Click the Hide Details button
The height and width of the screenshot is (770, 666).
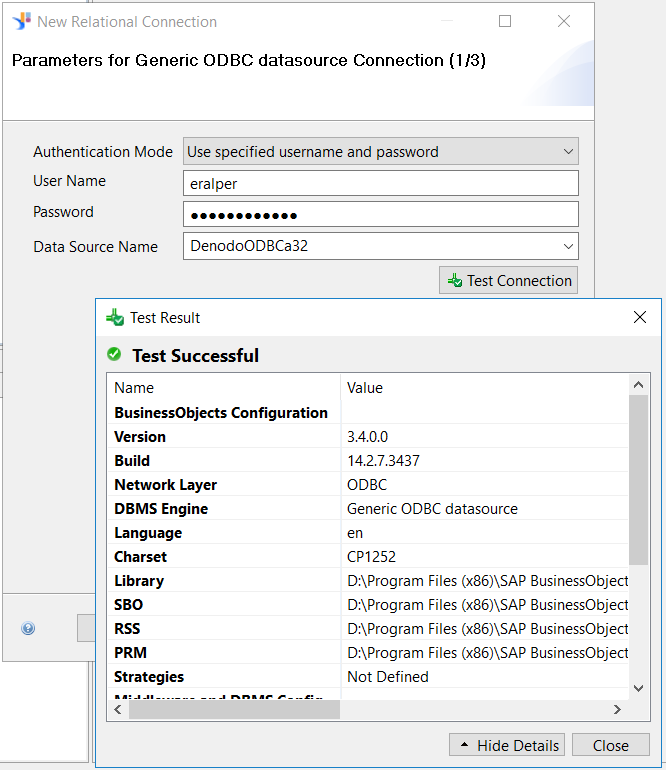(x=507, y=745)
